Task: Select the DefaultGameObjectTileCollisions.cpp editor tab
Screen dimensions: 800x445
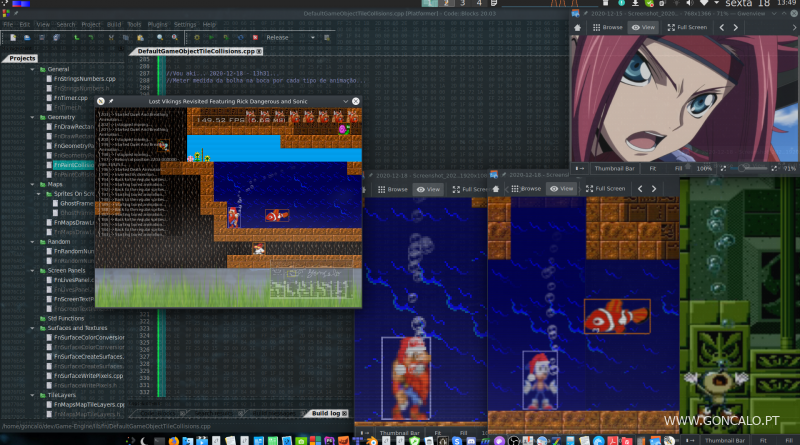Action: point(195,50)
